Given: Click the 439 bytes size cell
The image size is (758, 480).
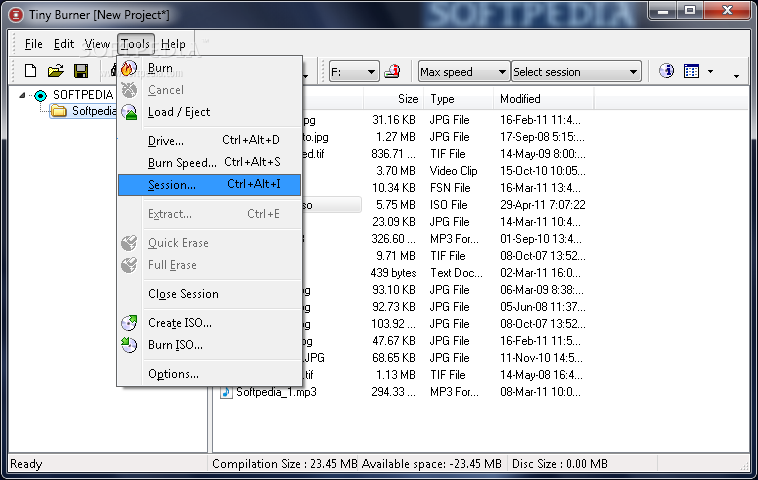Looking at the screenshot, I should click(x=393, y=273).
